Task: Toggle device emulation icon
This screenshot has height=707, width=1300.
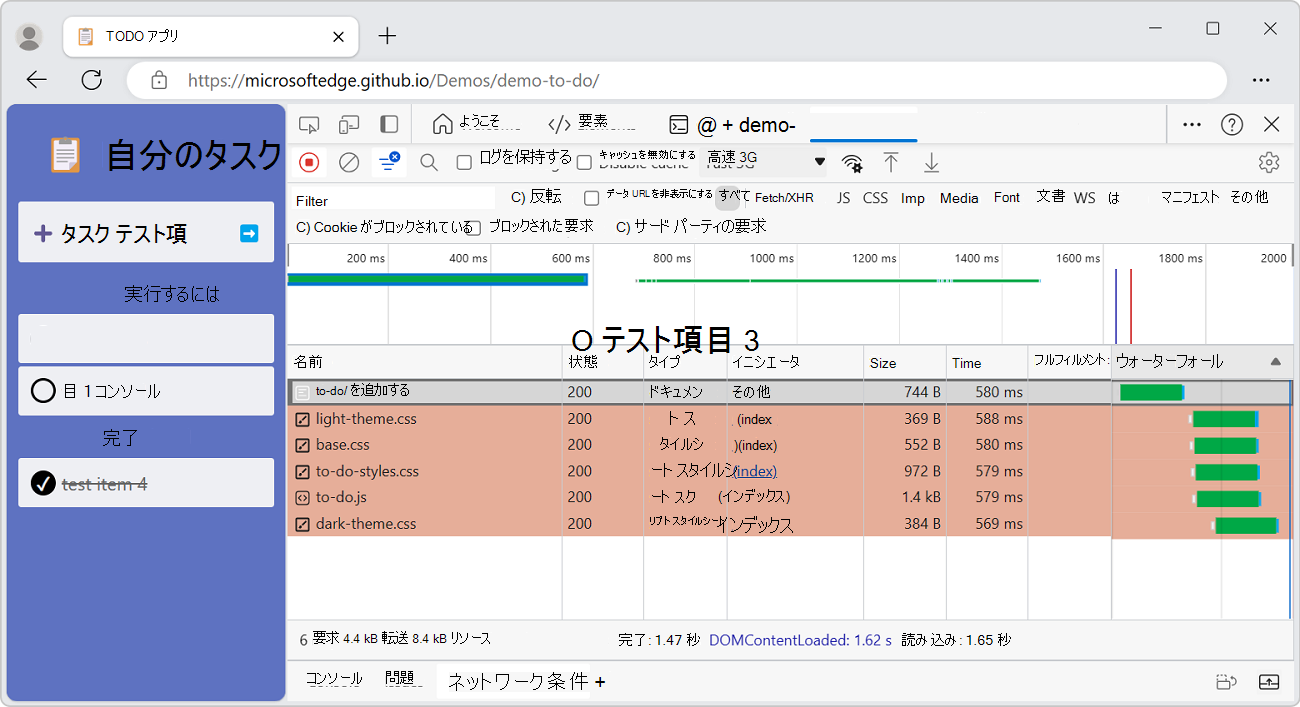Action: tap(349, 124)
